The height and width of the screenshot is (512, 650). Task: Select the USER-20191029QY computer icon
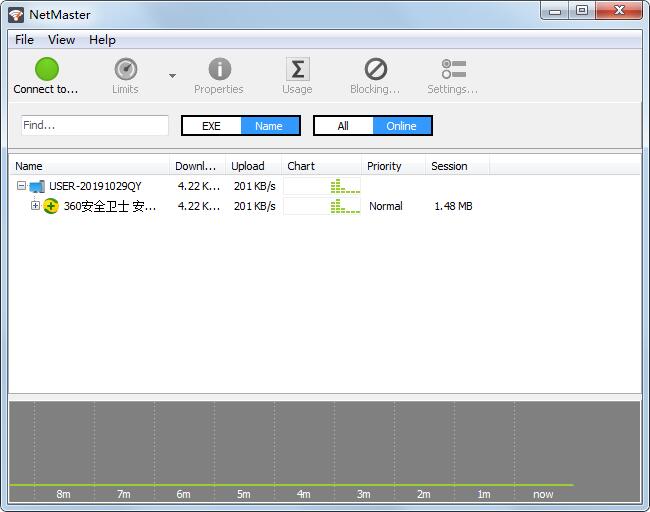point(37,186)
